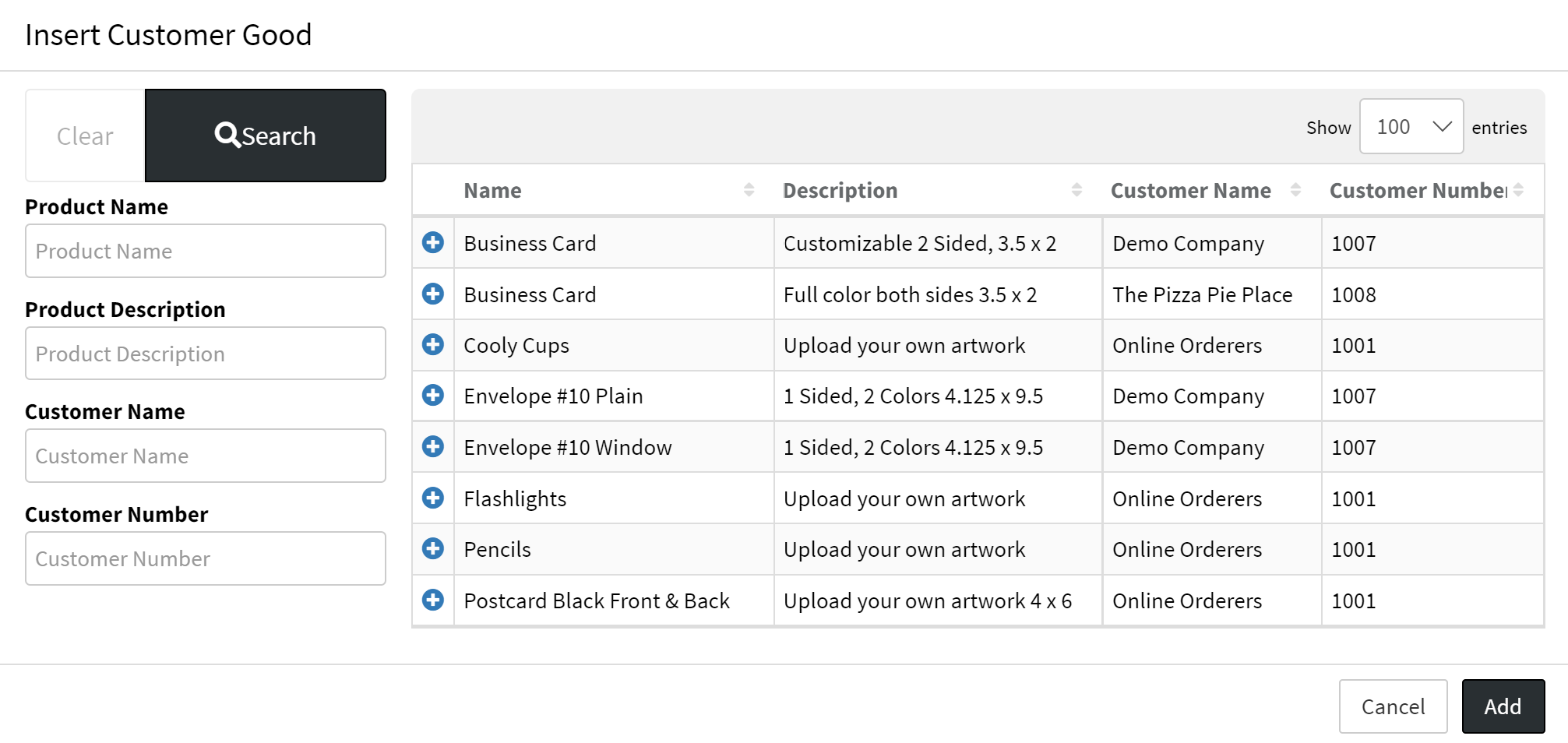
Task: Click plus icon for Cooly Cups row
Action: (x=433, y=344)
